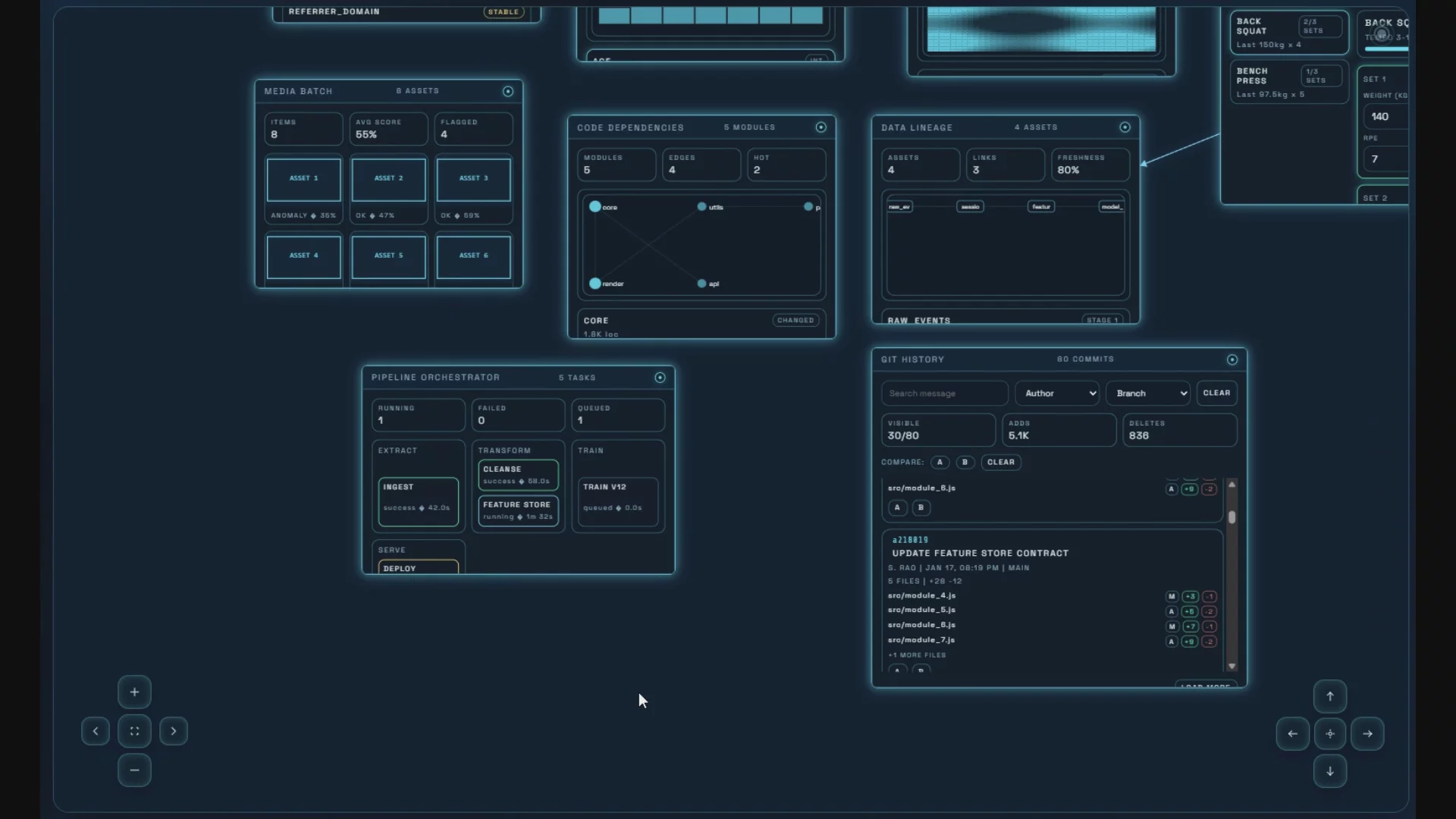Click Clear button in the Compare row
This screenshot has width=1456, height=819.
pyautogui.click(x=1000, y=462)
